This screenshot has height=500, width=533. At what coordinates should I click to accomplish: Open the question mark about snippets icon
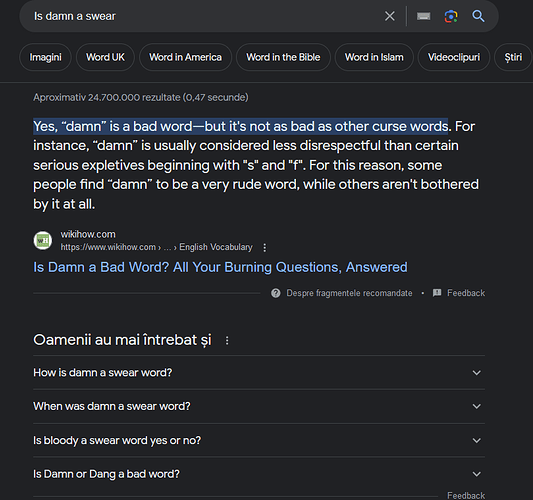coord(276,293)
